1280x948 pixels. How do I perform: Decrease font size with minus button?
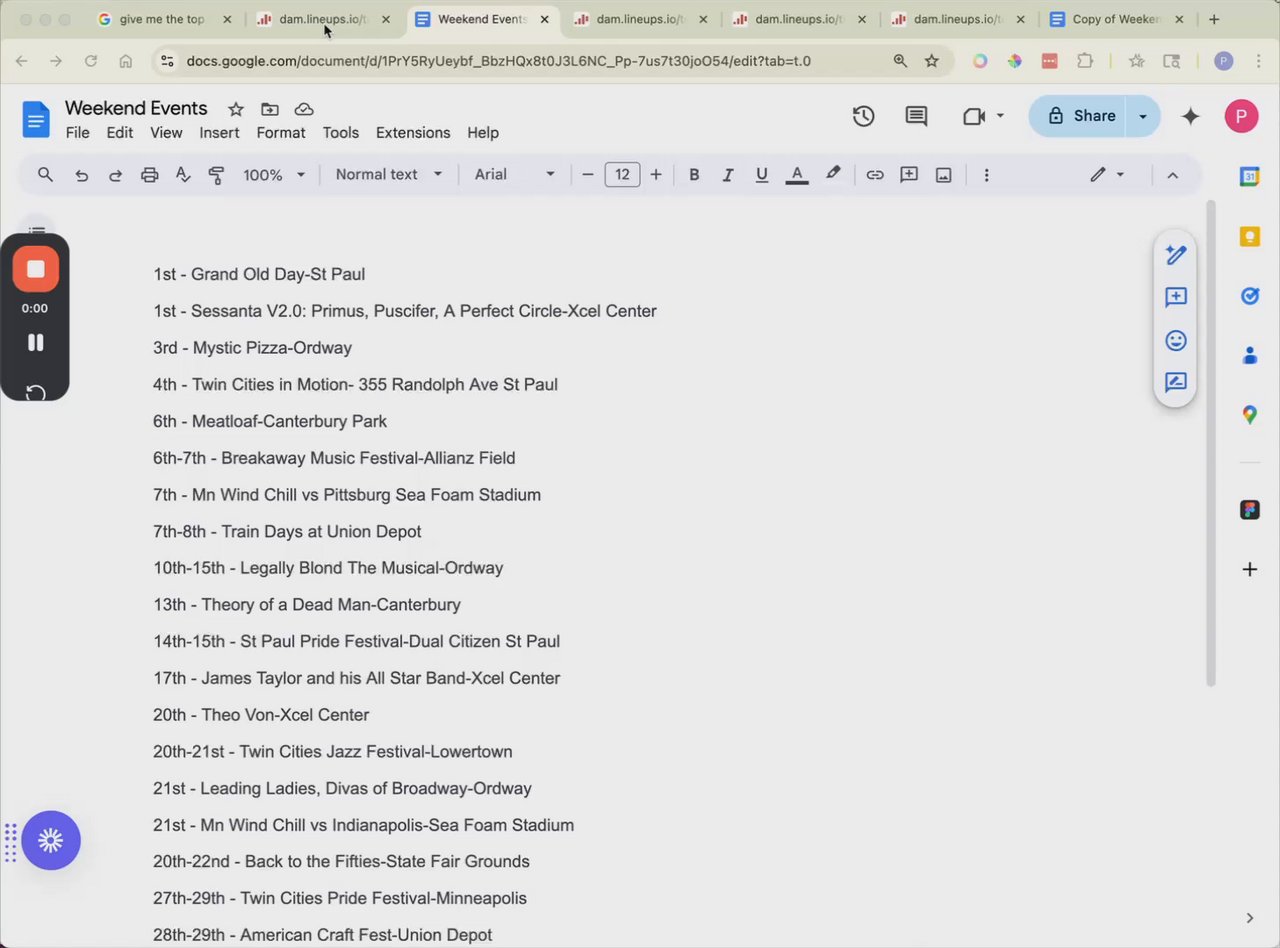click(x=588, y=175)
